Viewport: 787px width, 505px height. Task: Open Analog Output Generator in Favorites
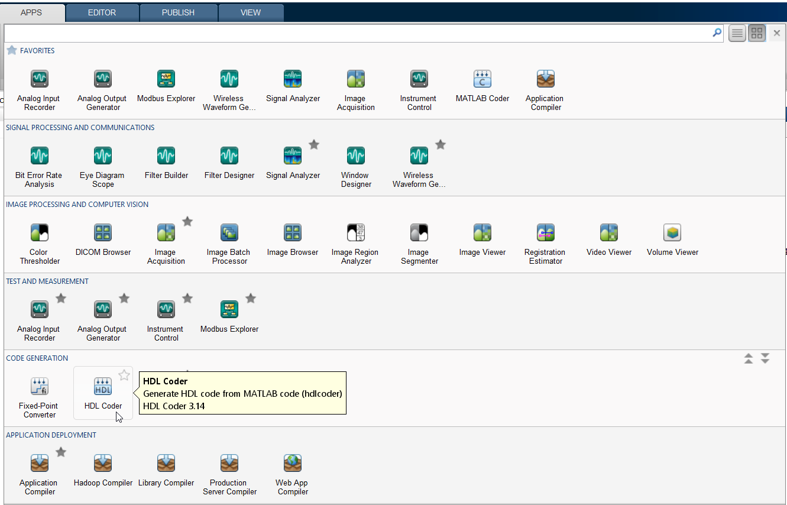click(102, 90)
